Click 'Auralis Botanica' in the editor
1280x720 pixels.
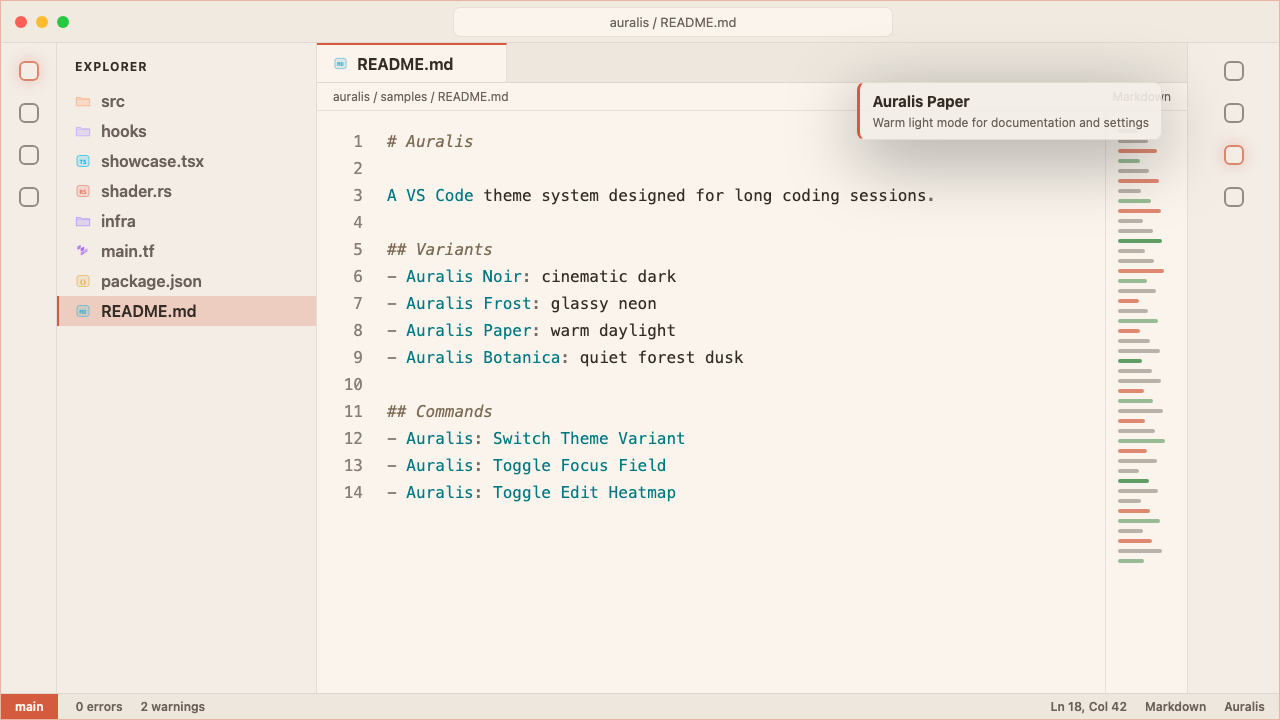[483, 357]
